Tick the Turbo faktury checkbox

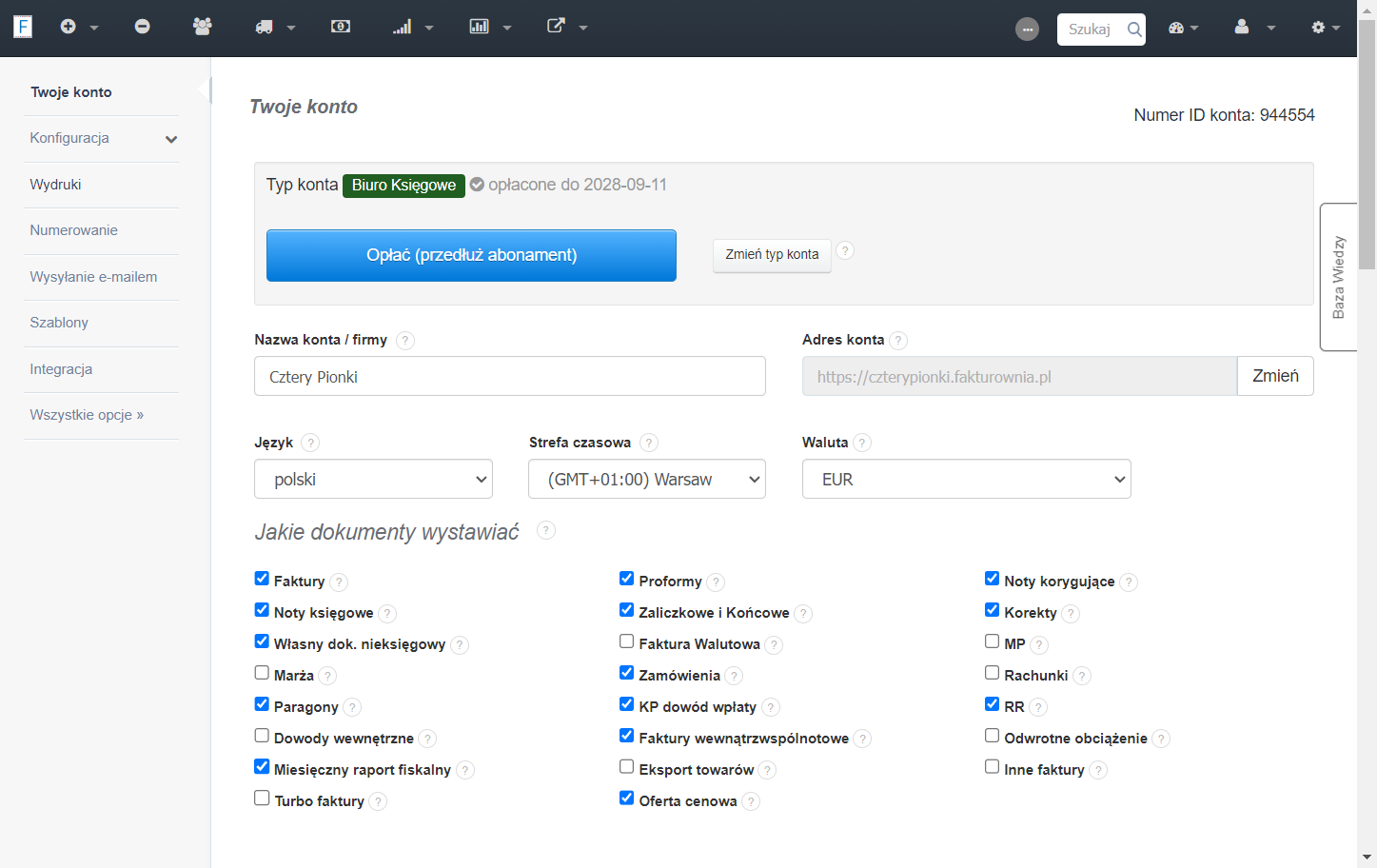[262, 799]
